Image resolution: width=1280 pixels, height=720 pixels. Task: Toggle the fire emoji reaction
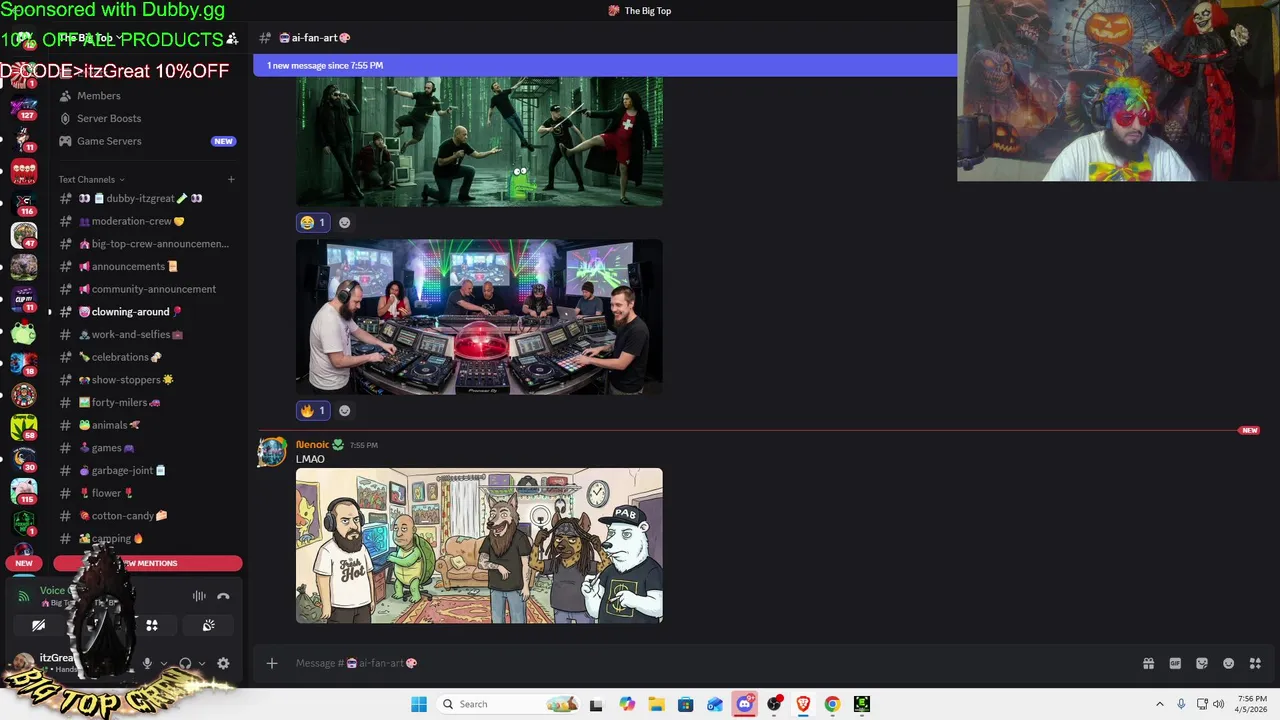313,410
